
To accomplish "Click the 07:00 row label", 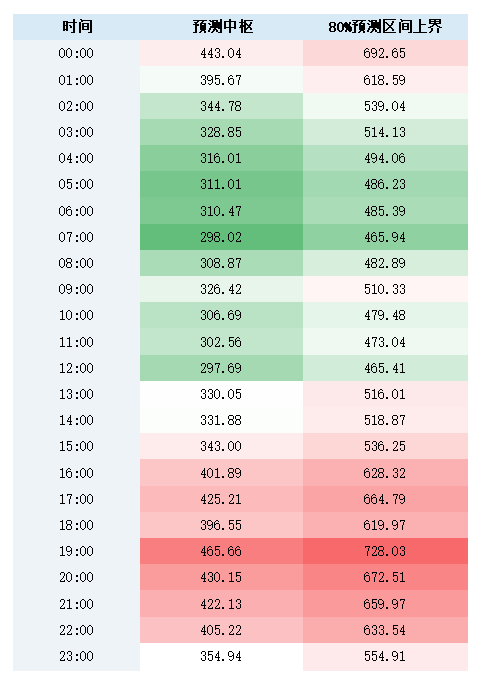I will (x=76, y=237).
